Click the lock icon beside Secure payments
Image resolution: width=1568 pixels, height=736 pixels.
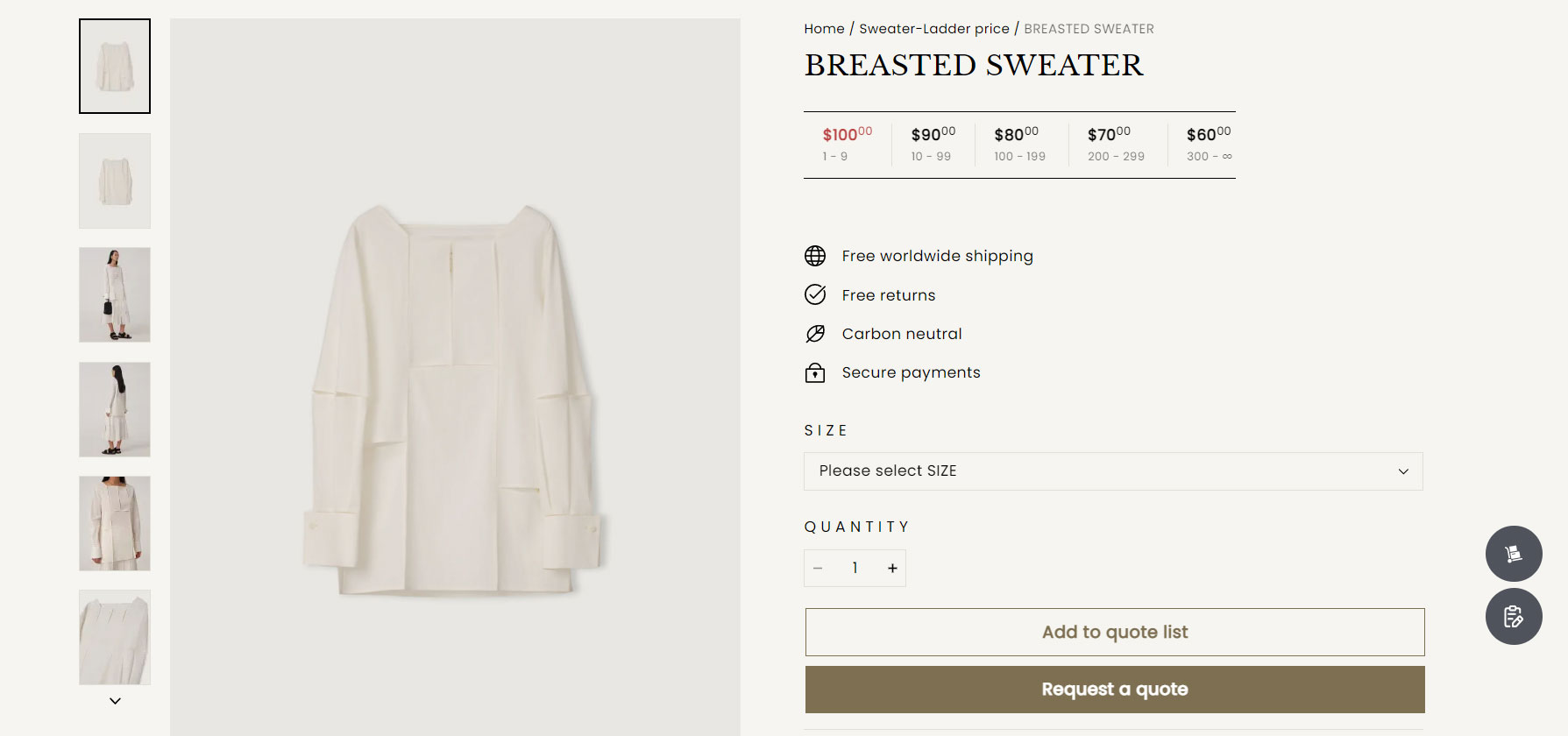(815, 373)
